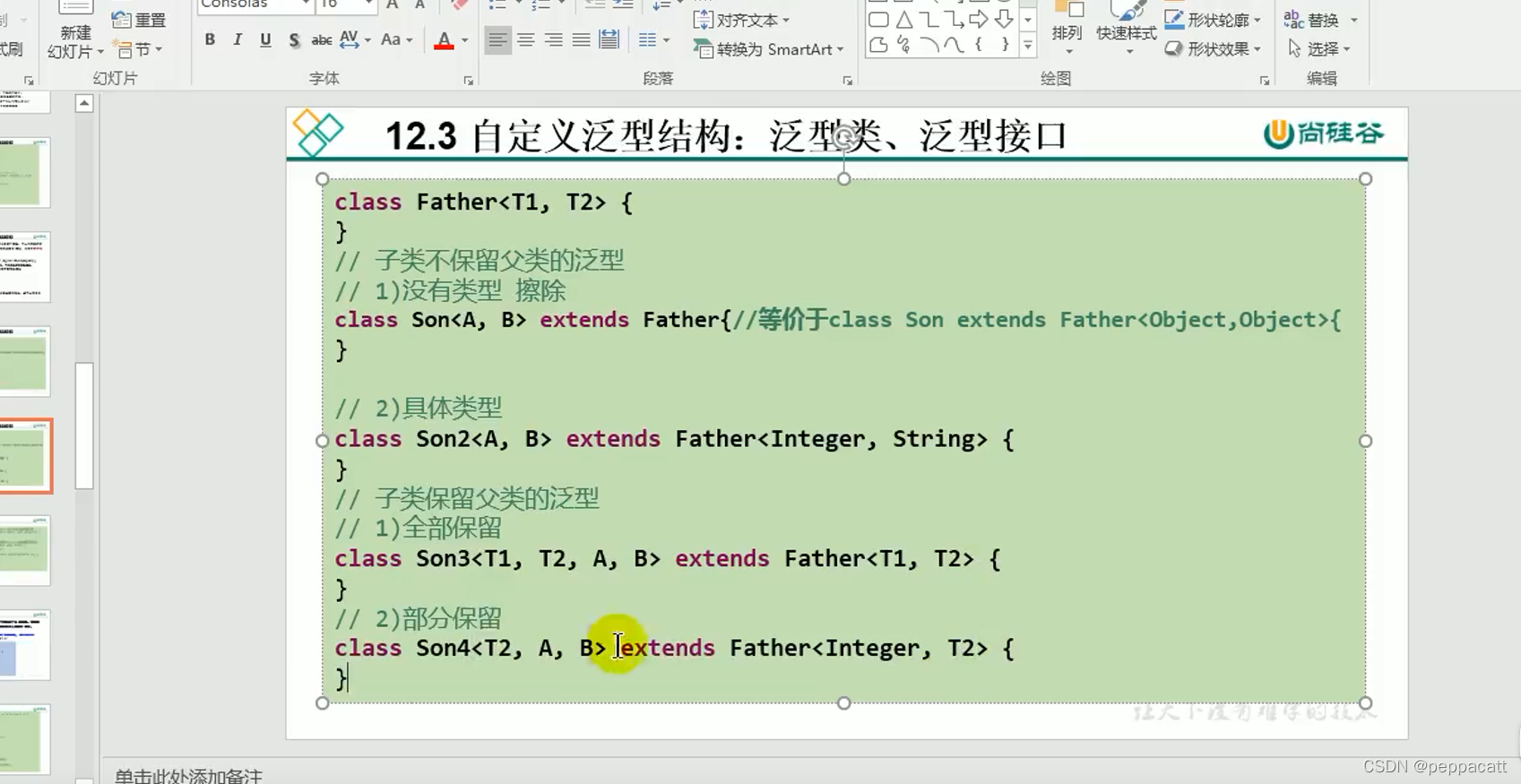Click 'class Son3<T1, T2, A, B>' line
Image resolution: width=1521 pixels, height=784 pixels.
click(668, 559)
